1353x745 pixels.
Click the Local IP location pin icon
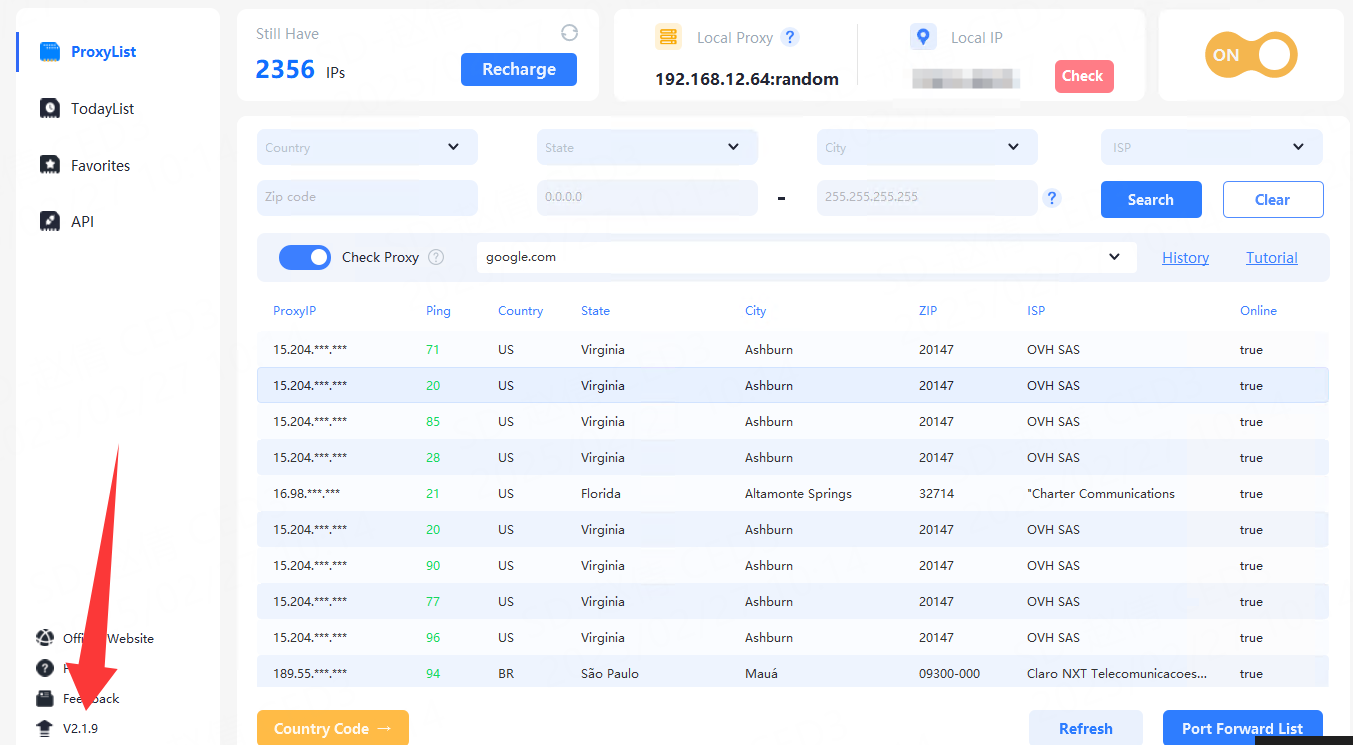pyautogui.click(x=923, y=37)
